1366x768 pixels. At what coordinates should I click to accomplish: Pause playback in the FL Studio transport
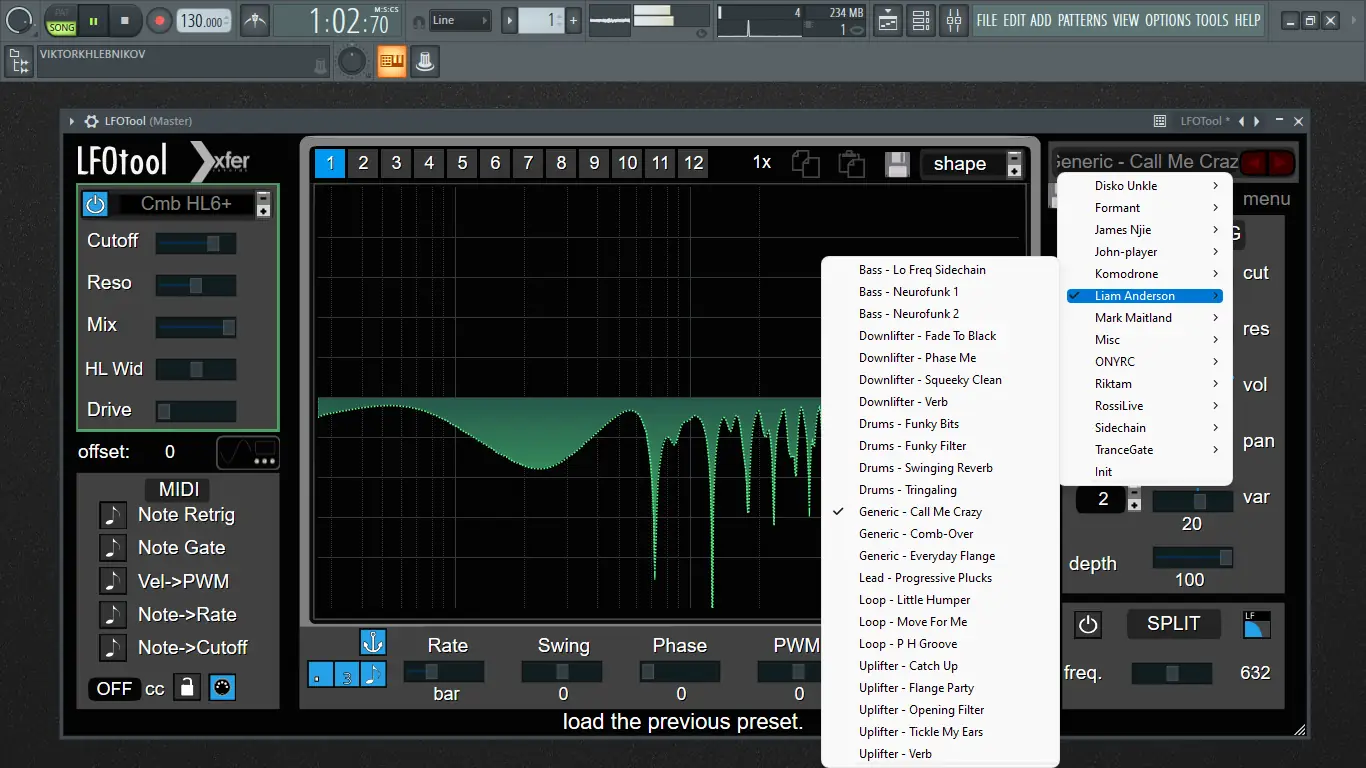pyautogui.click(x=93, y=20)
